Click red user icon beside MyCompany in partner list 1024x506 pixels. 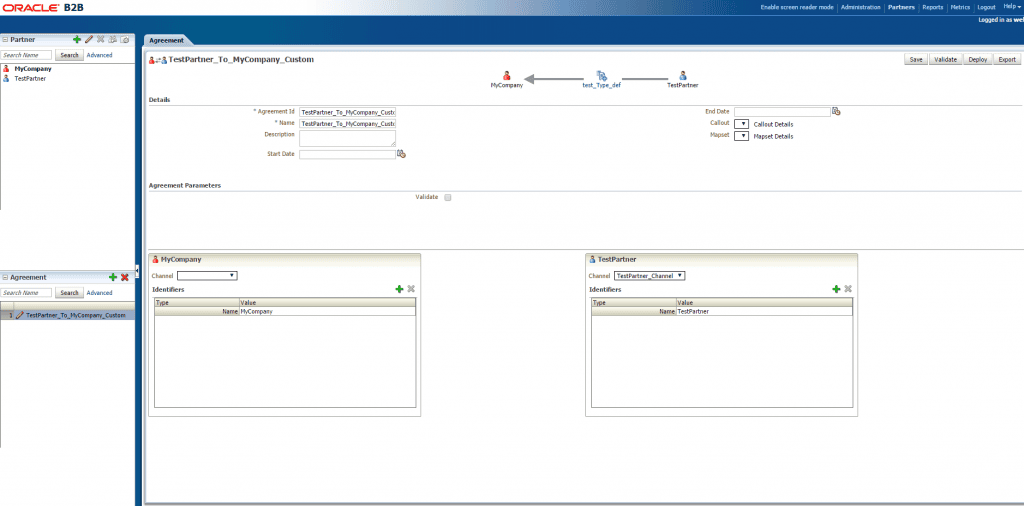7,69
